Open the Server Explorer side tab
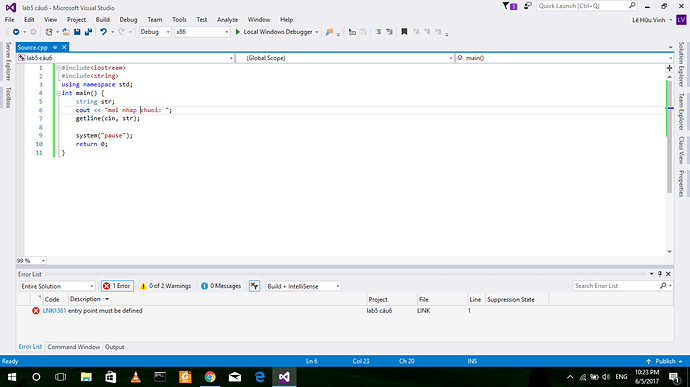 8,61
